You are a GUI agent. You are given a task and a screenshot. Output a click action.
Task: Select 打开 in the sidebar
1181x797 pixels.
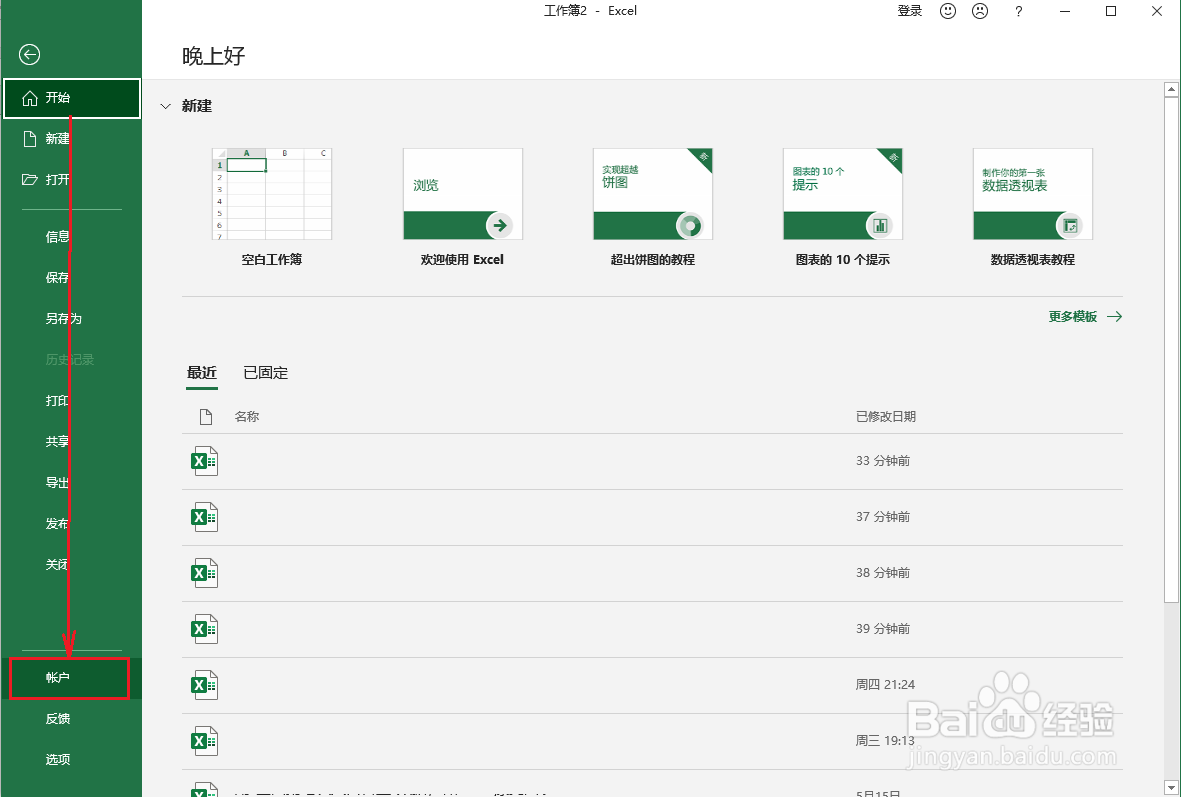[x=72, y=179]
